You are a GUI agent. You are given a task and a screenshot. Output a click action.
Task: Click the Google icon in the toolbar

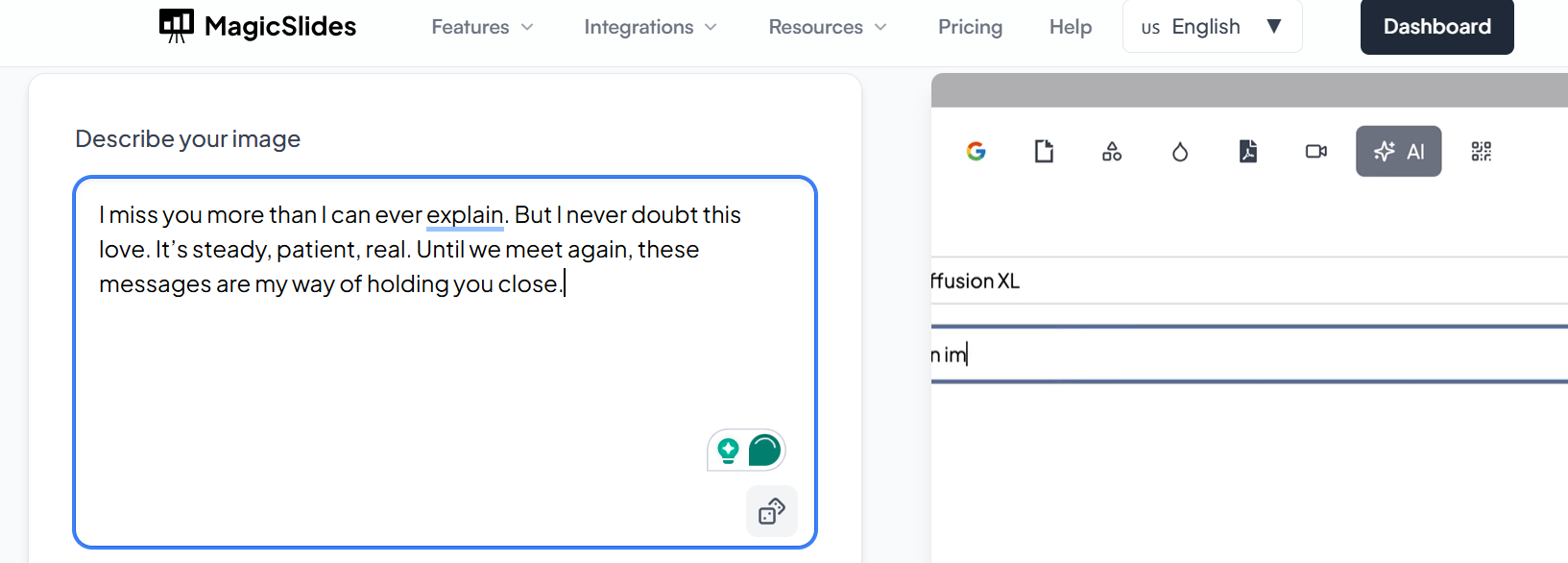[x=976, y=152]
